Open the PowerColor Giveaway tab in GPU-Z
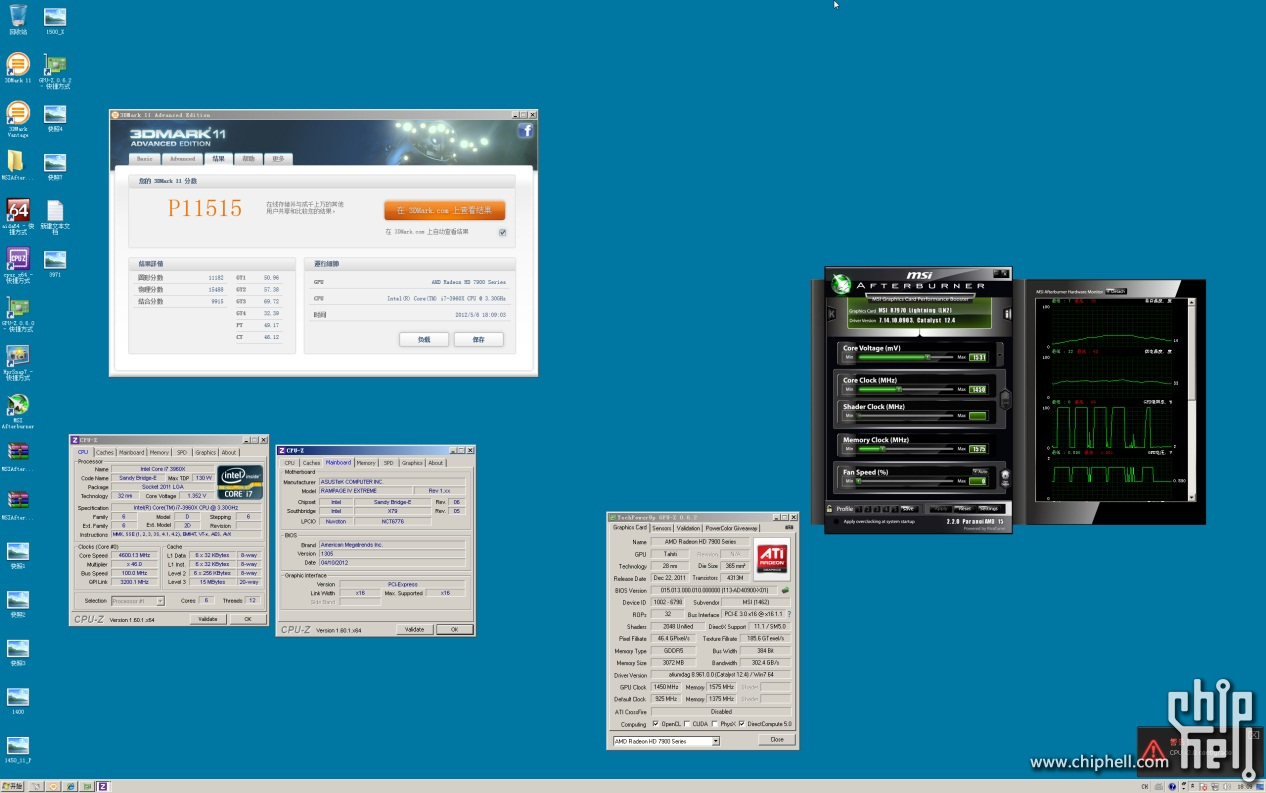 (730, 528)
